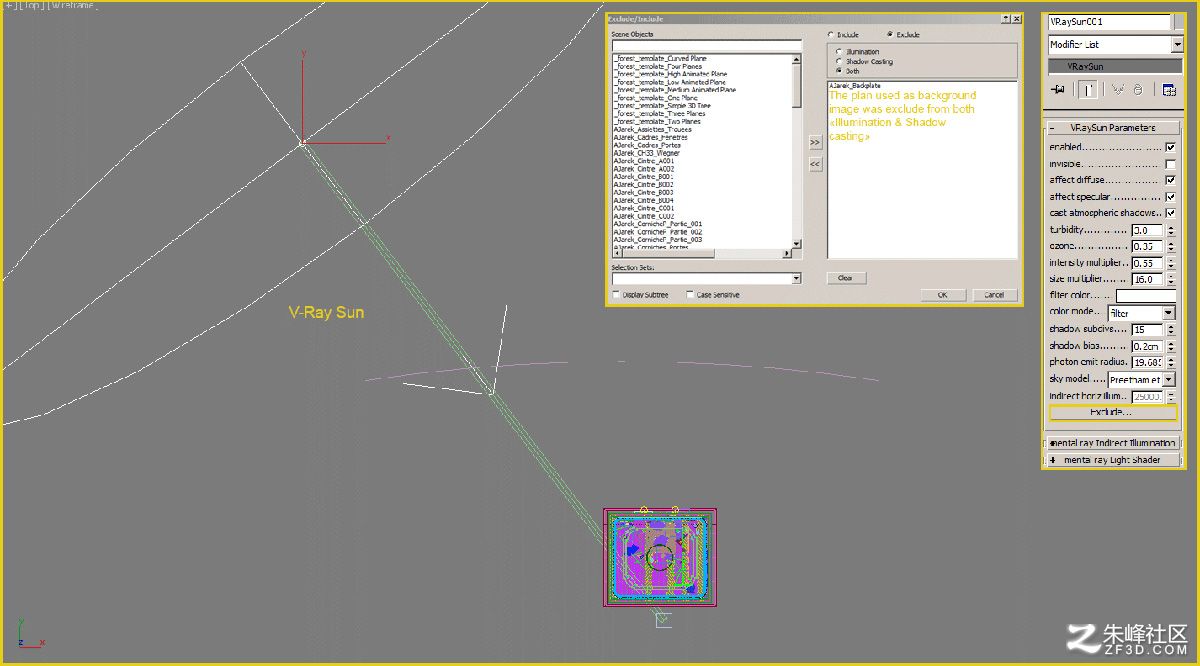Click the intensity multiplier value field
Viewport: 1200px width, 666px height.
tap(1148, 263)
